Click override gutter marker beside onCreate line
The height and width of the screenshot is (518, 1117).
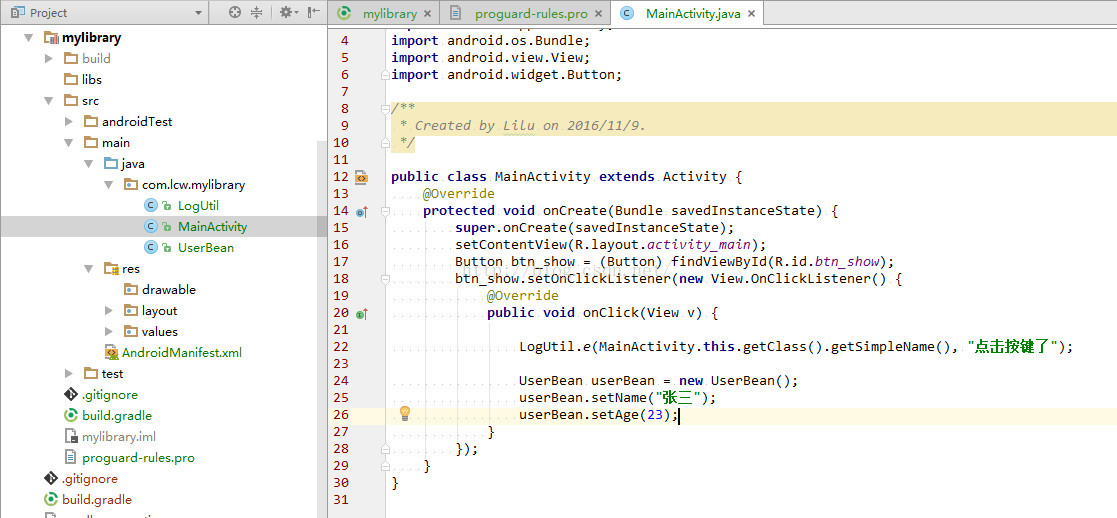(361, 211)
